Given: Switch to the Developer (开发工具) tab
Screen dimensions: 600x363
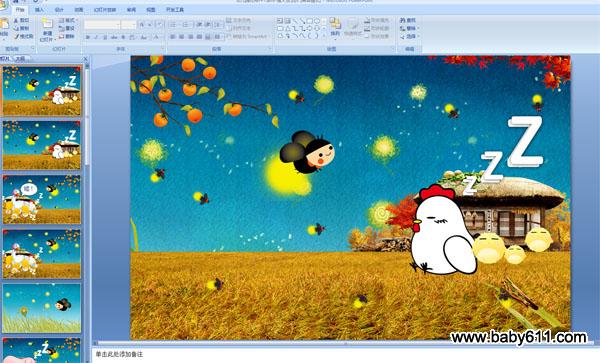Looking at the screenshot, I should click(x=175, y=10).
